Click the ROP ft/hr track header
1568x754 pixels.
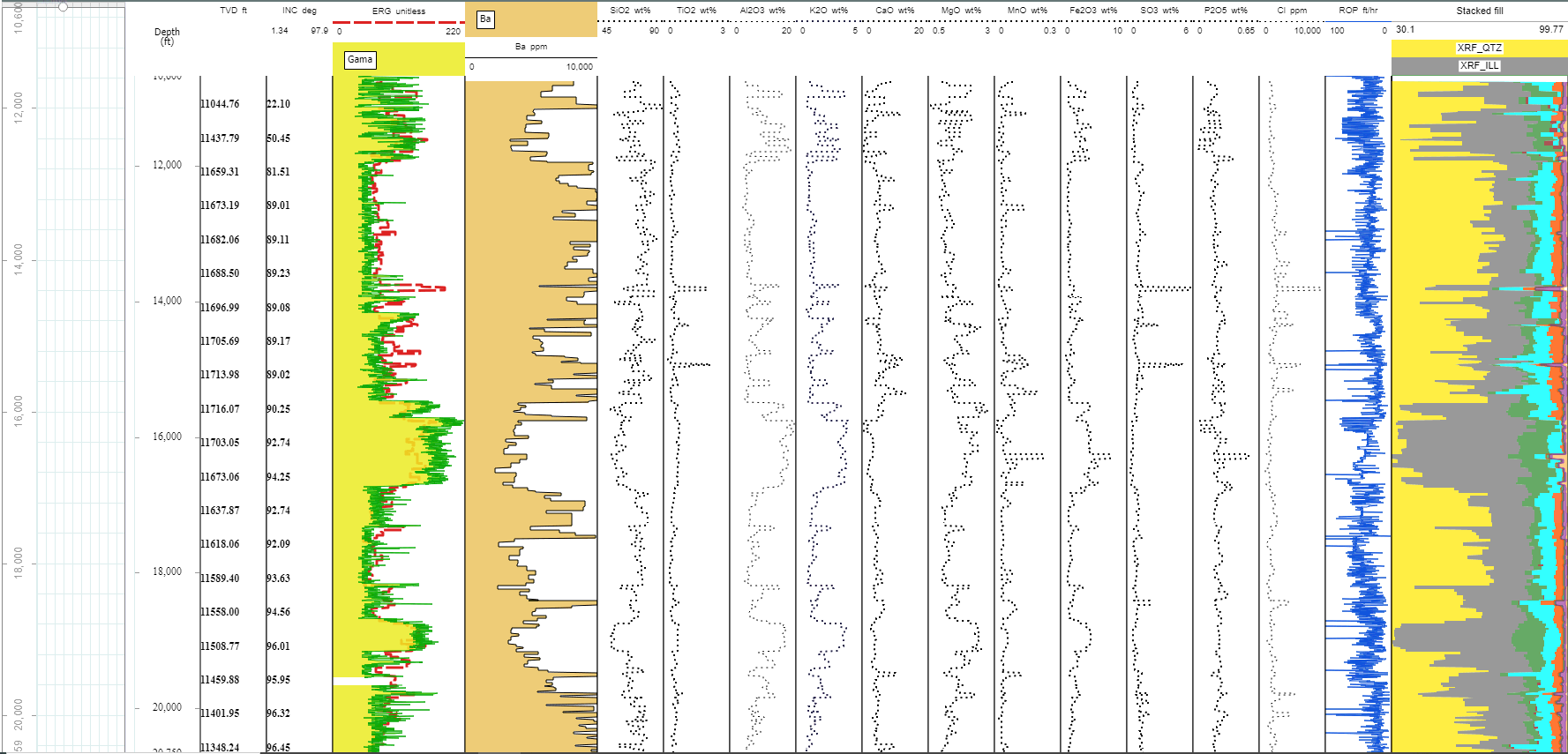pyautogui.click(x=1358, y=11)
